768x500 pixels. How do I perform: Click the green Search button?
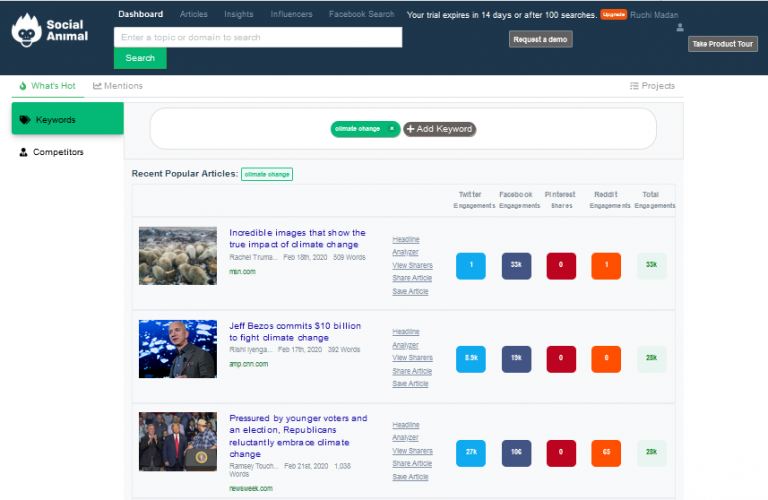pos(140,58)
